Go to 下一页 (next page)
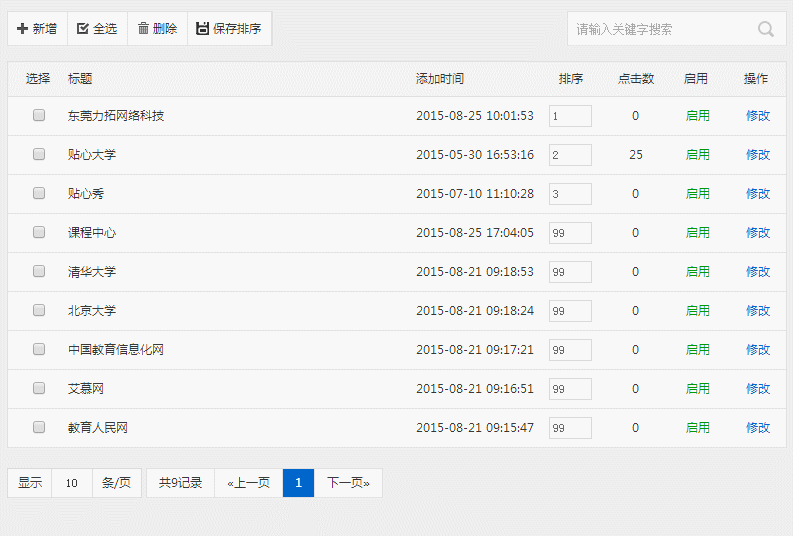The image size is (793, 536). 348,483
